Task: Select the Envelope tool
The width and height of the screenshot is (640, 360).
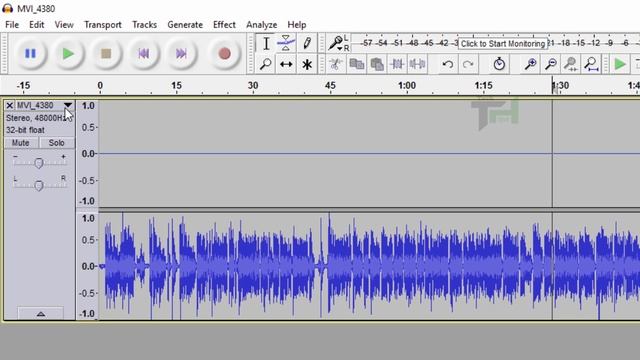Action: tap(286, 43)
